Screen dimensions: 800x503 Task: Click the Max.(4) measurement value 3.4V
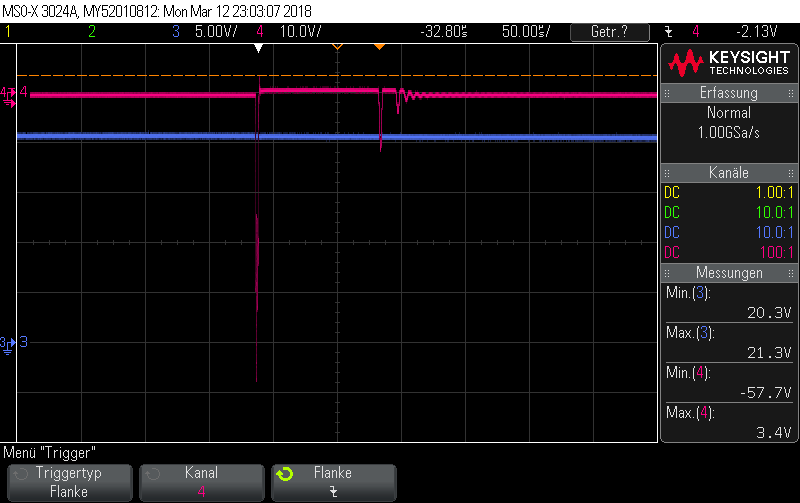773,433
